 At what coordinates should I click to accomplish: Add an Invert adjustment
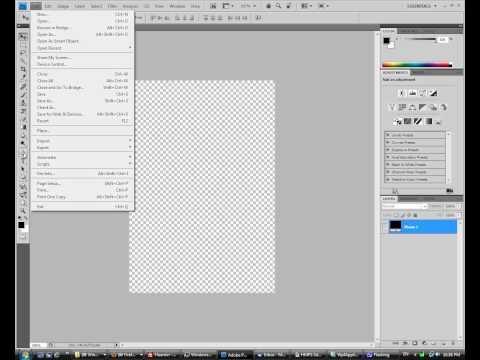coord(397,122)
